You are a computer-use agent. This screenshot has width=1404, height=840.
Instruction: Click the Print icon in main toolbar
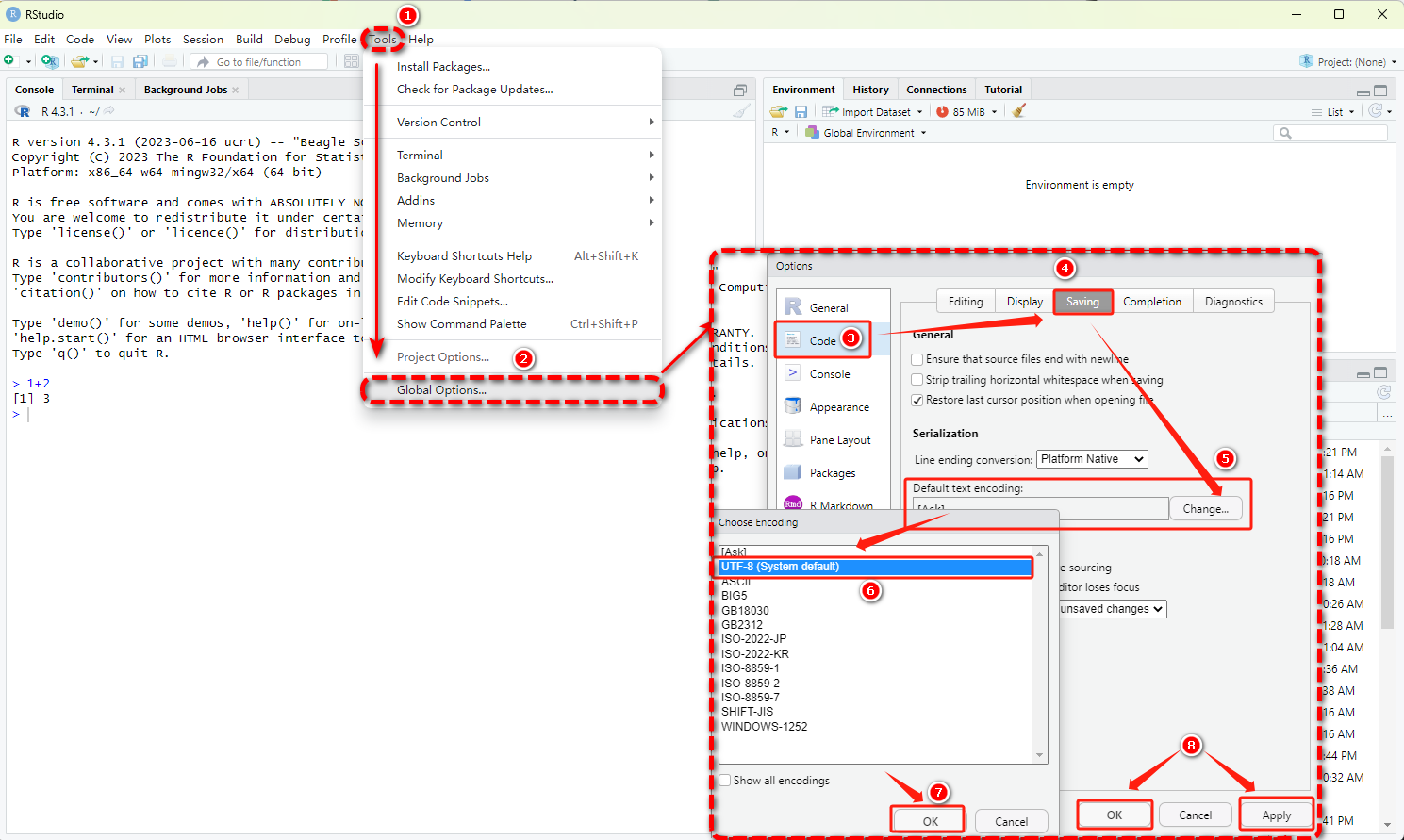170,61
